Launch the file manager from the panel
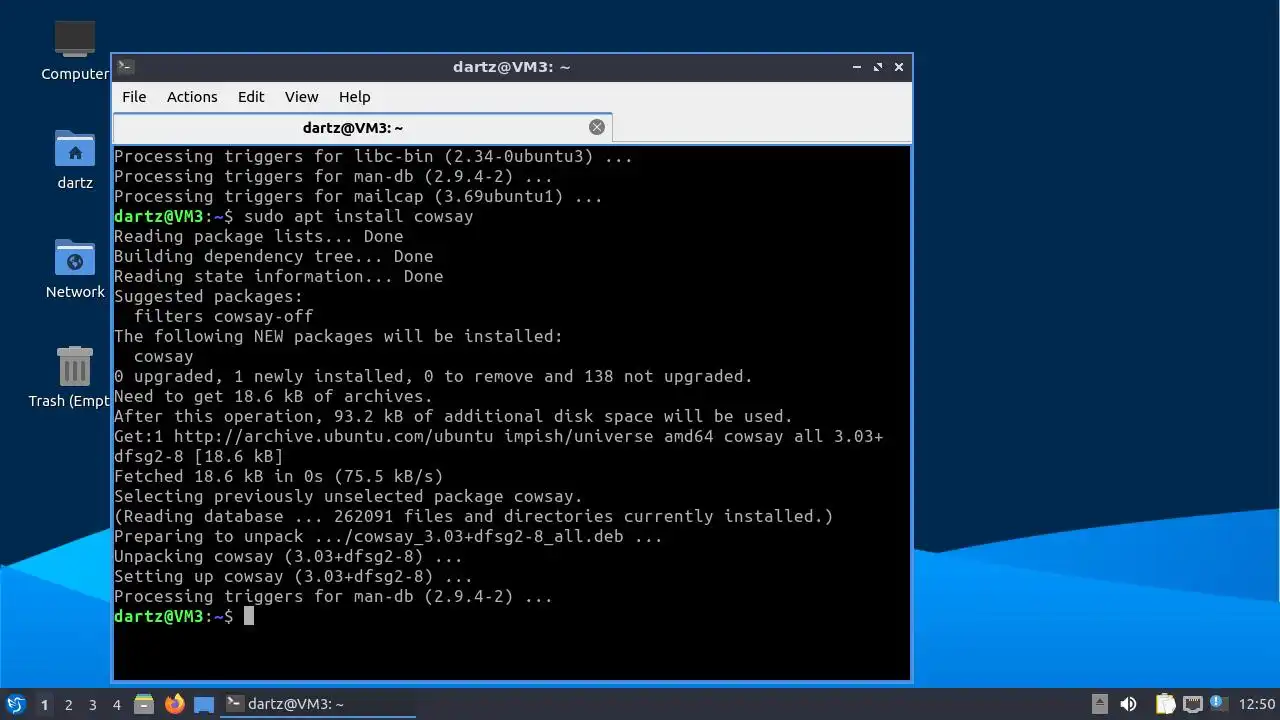This screenshot has height=720, width=1280. click(x=144, y=704)
